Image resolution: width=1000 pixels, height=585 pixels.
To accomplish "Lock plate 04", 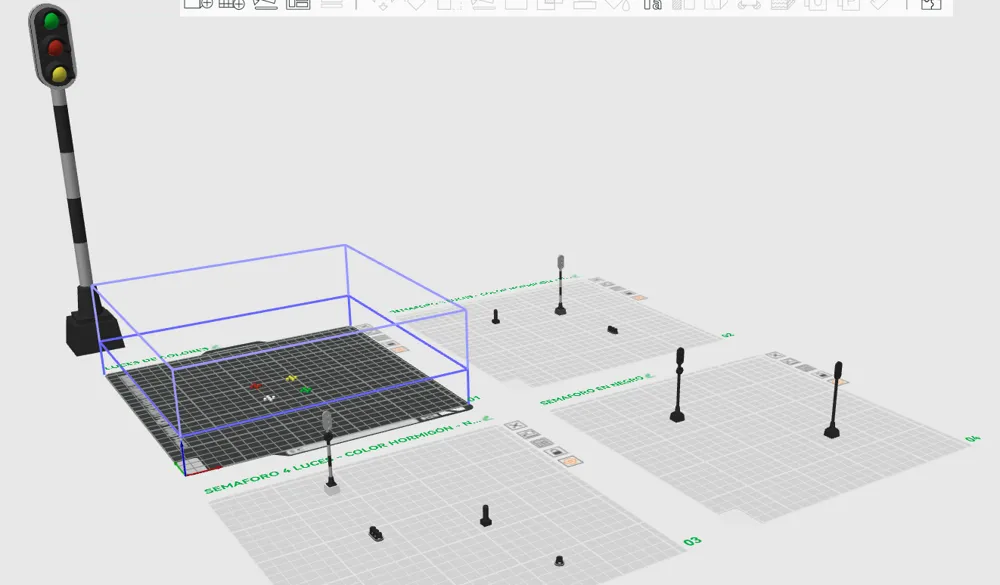I will 823,375.
